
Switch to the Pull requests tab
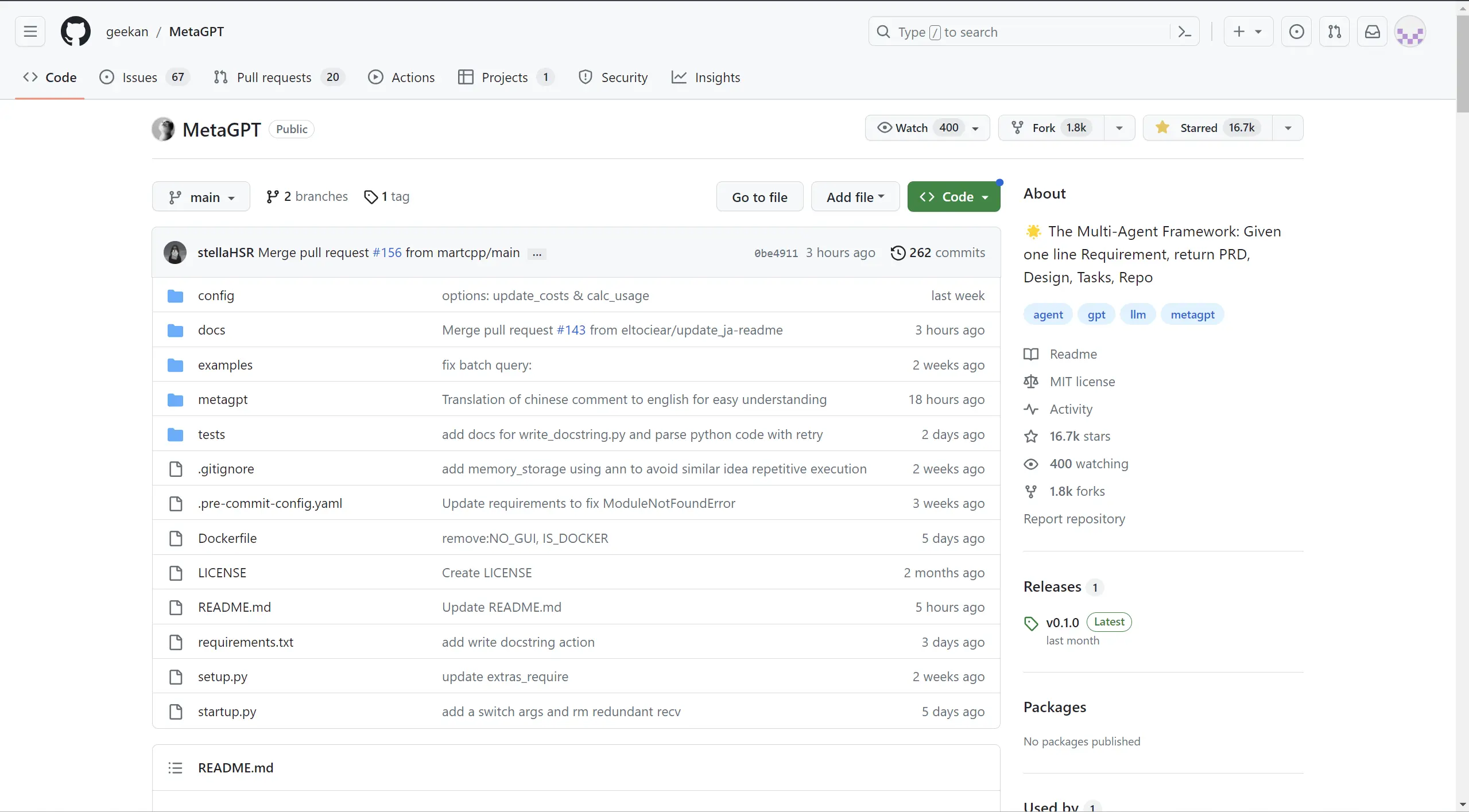[x=274, y=77]
